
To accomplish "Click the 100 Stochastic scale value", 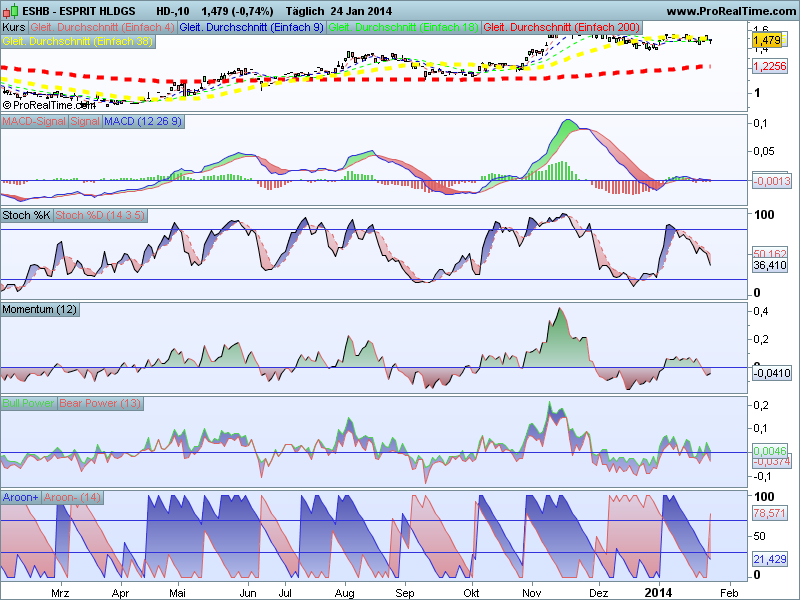I will click(764, 215).
